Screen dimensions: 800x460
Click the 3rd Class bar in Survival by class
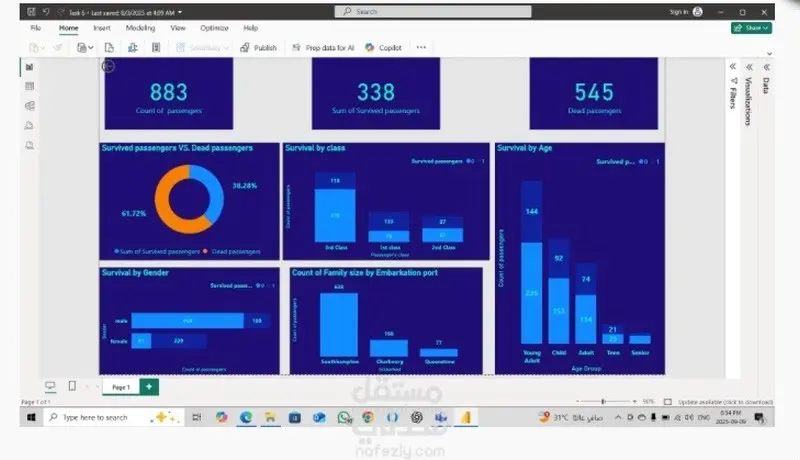(x=335, y=207)
